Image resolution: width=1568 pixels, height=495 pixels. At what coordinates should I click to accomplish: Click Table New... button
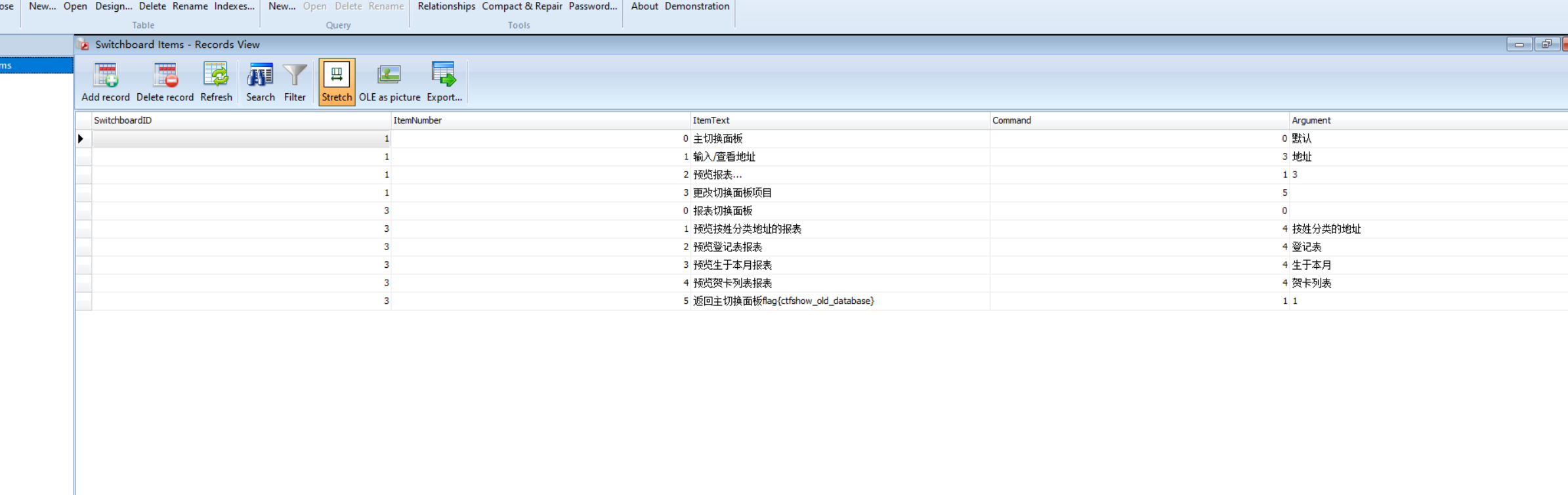[x=43, y=6]
